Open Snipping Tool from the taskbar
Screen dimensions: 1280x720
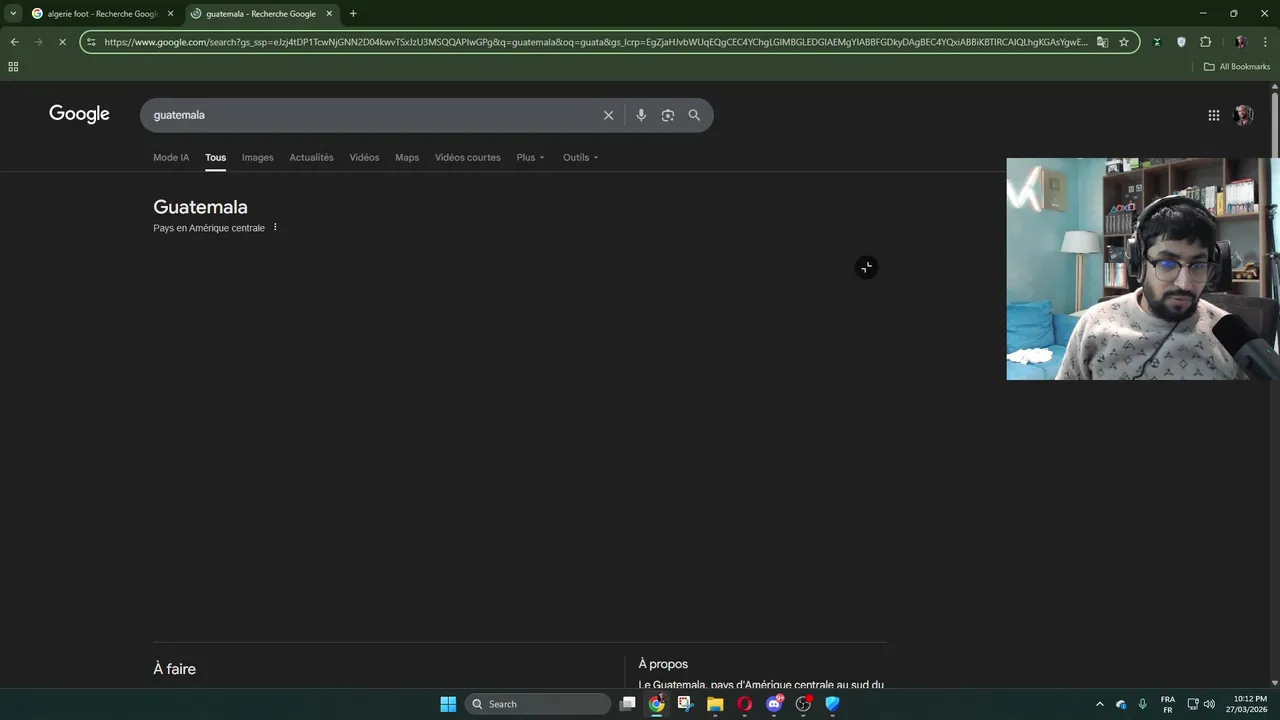[685, 704]
